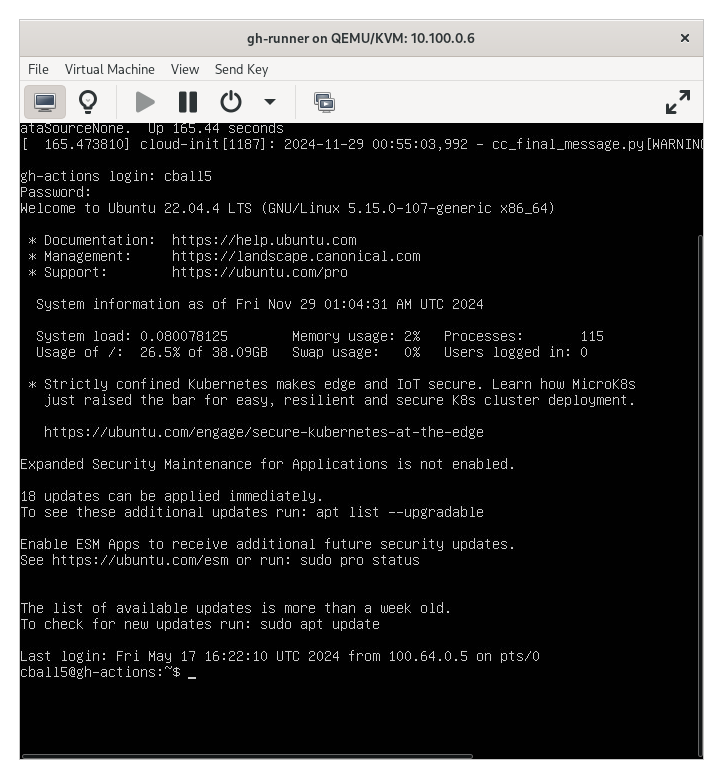Image resolution: width=723 pixels, height=779 pixels.
Task: Click the 'Usage of /: 26.5% of 38.09GB' text
Action: coord(152,352)
